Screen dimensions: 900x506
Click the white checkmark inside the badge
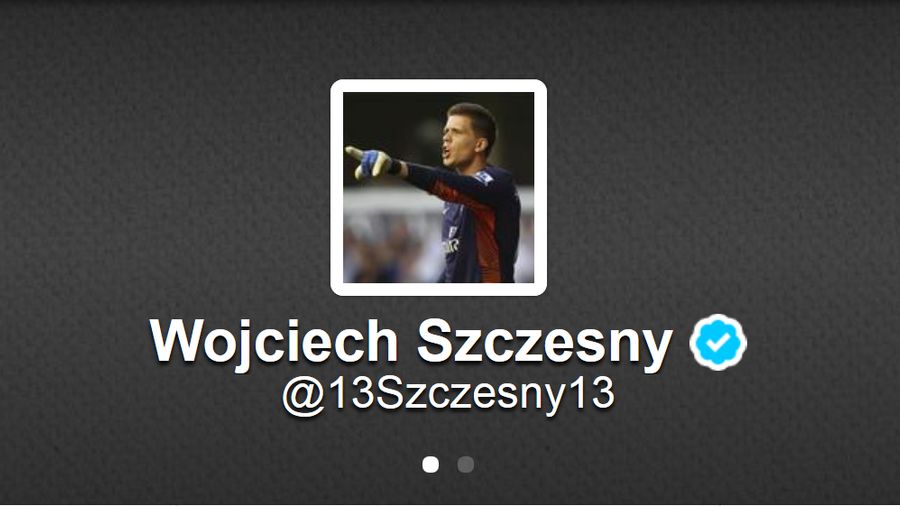tap(717, 342)
